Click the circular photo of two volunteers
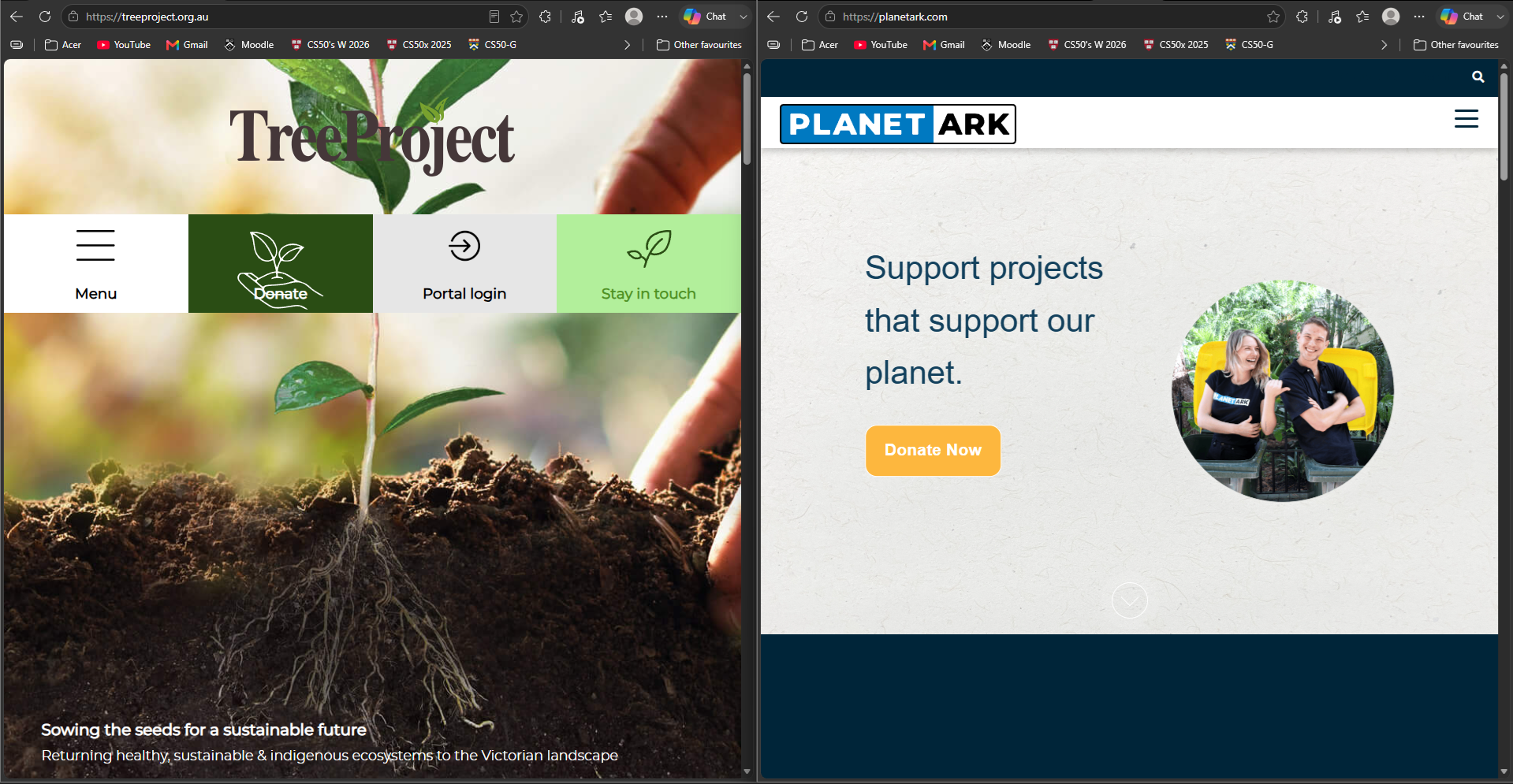This screenshot has height=784, width=1513. [x=1283, y=391]
